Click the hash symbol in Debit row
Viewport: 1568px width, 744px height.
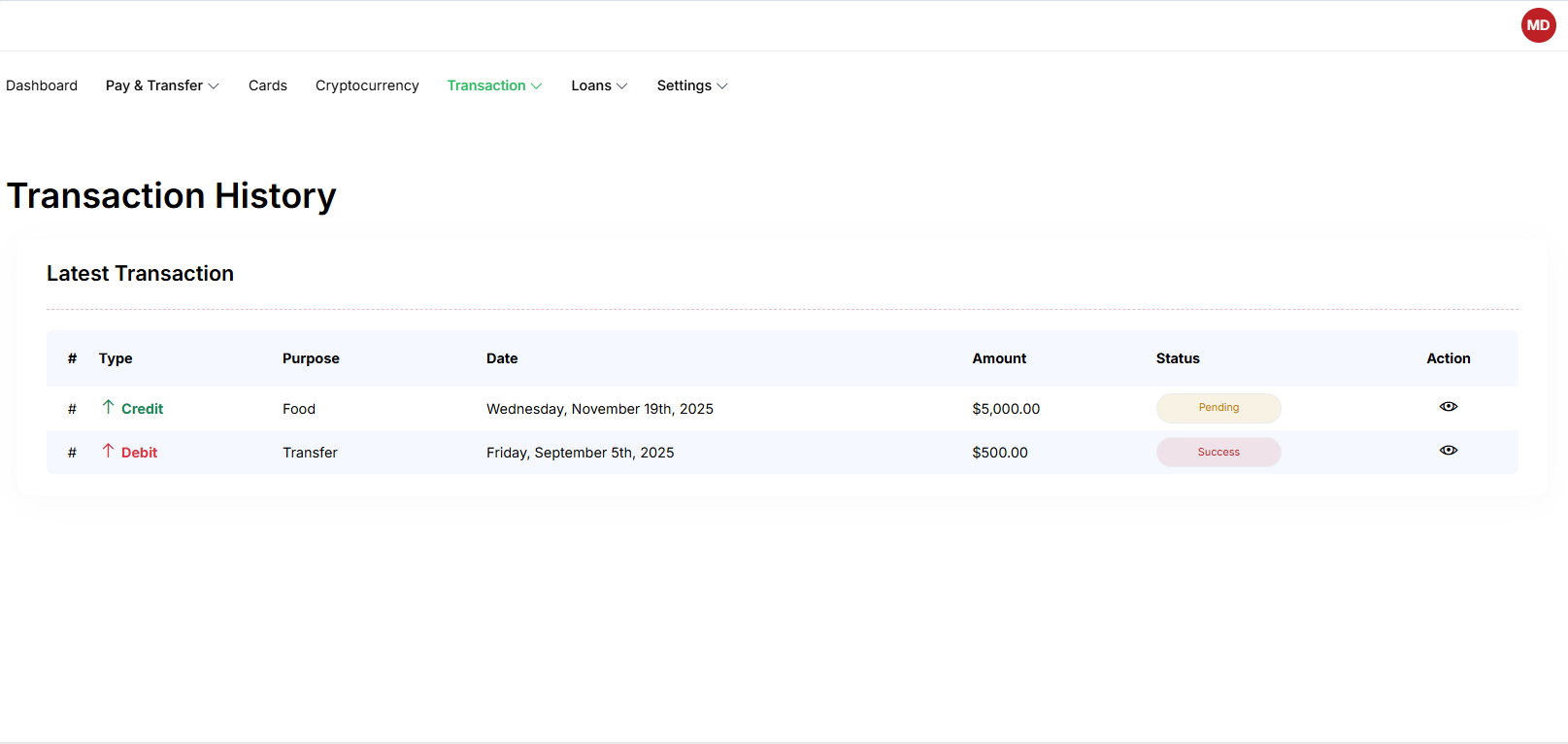pos(72,453)
